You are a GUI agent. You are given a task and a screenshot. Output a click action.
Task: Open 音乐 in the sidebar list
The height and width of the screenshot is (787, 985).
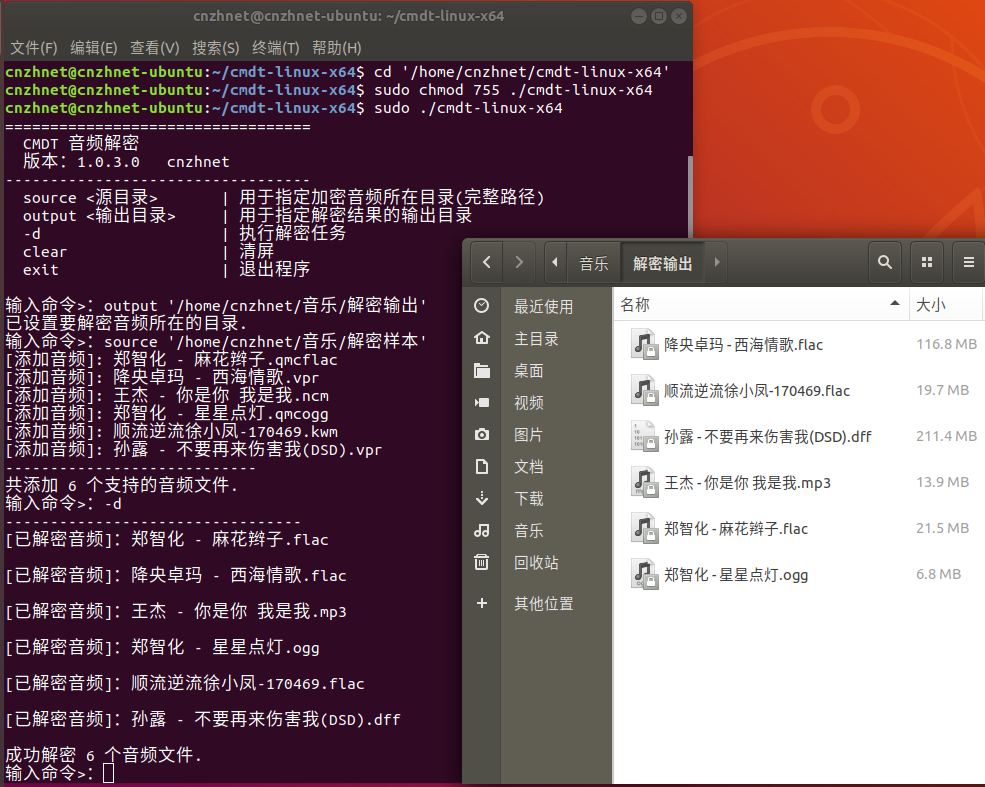528,531
